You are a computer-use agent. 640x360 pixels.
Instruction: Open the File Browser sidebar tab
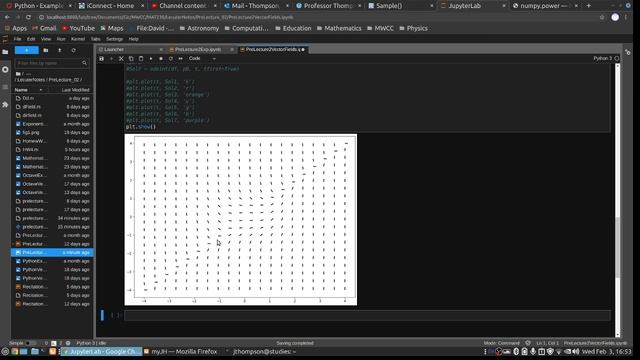tap(5, 52)
